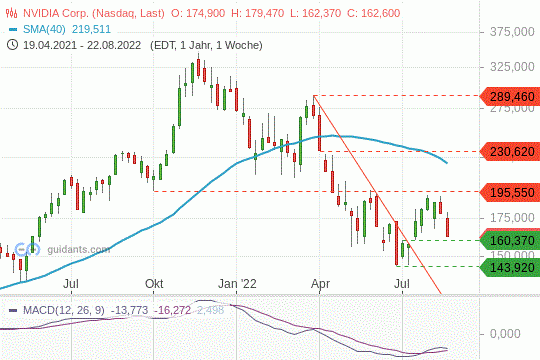Screen dimensions: 540x360
Task: Click the 175,000 price axis label
Action: tap(512, 218)
